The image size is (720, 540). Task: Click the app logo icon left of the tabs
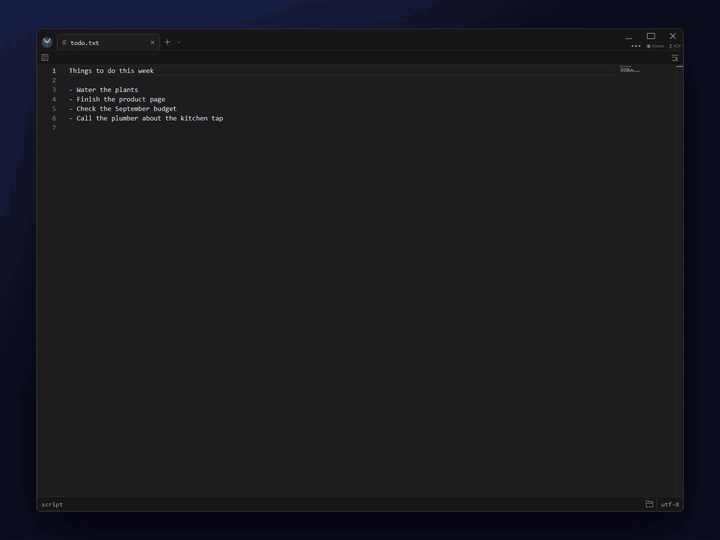tap(47, 42)
